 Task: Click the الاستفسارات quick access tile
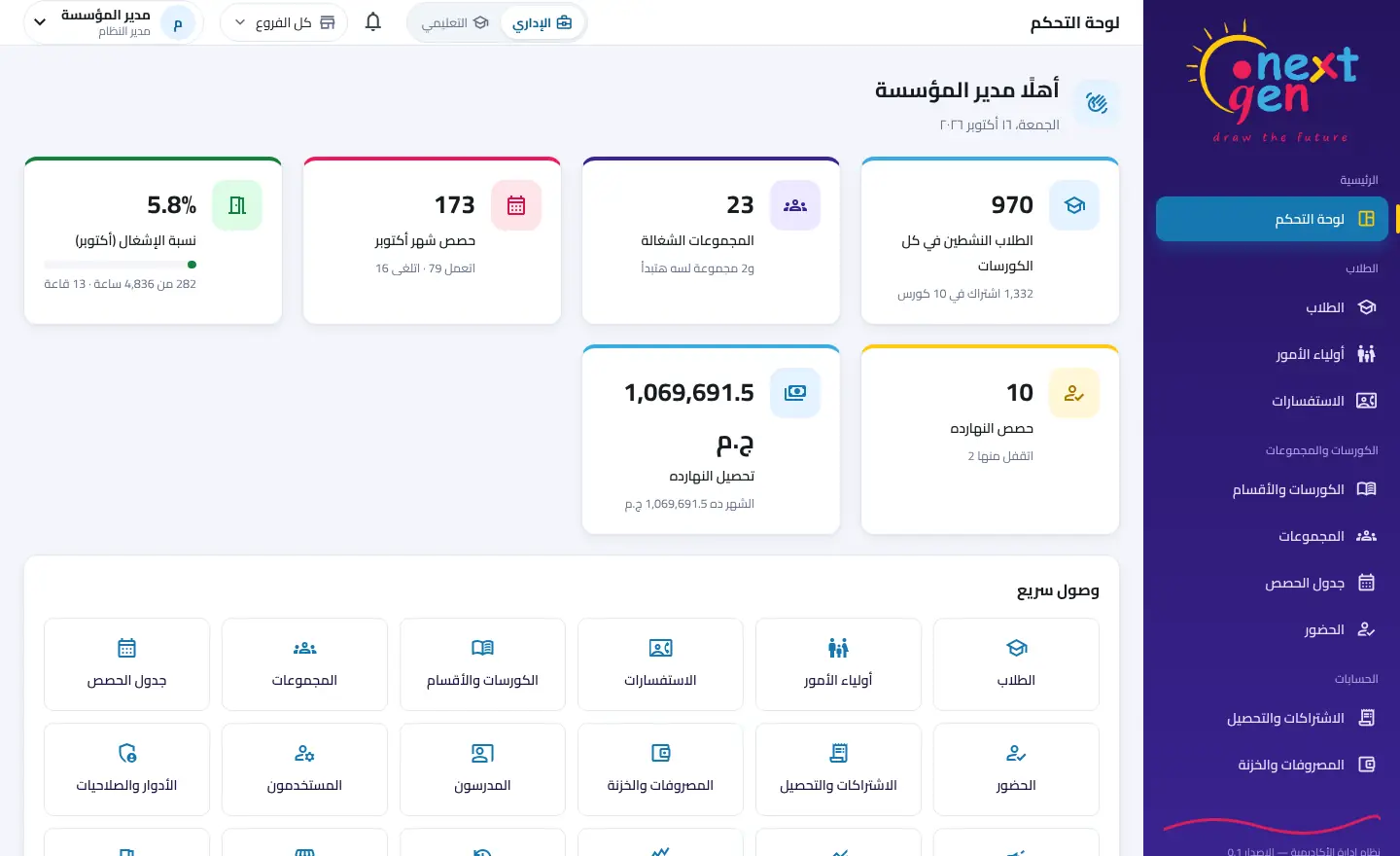pyautogui.click(x=660, y=664)
